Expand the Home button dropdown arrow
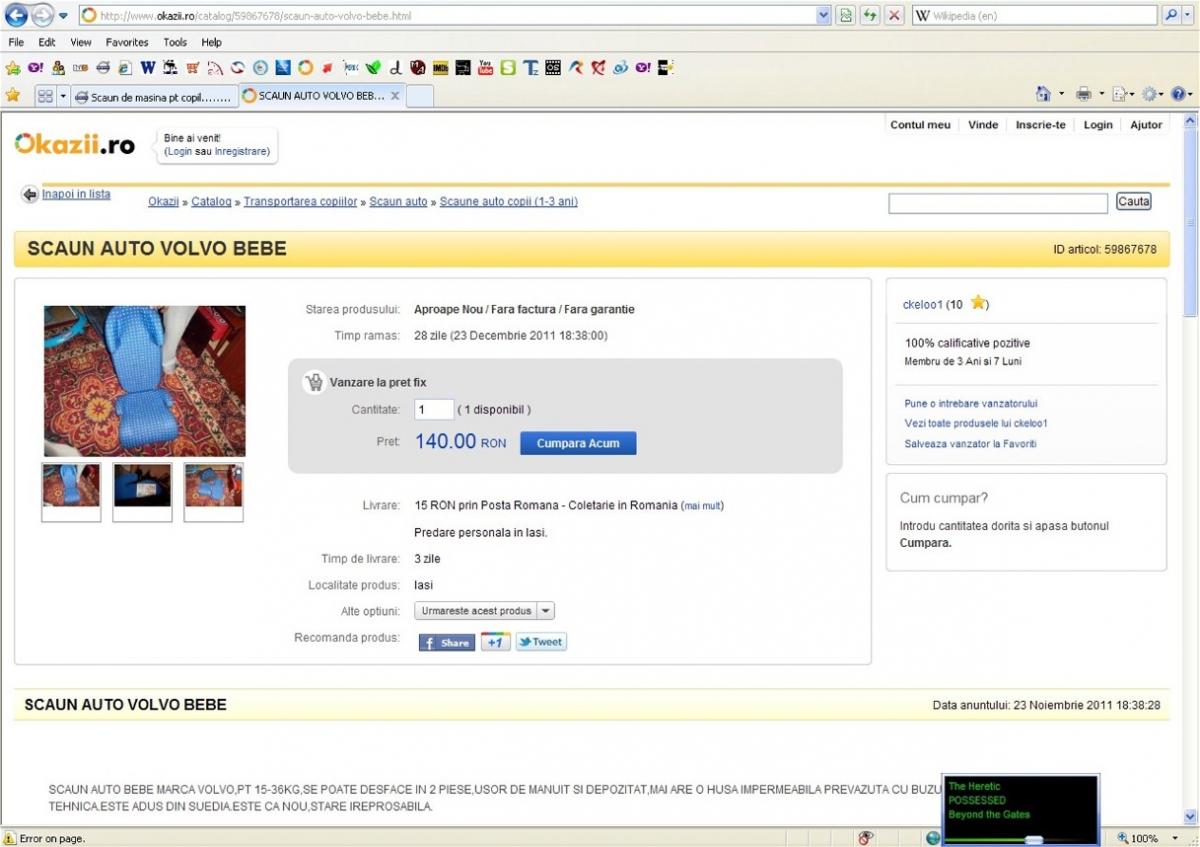The height and width of the screenshot is (847, 1200). 1061,95
